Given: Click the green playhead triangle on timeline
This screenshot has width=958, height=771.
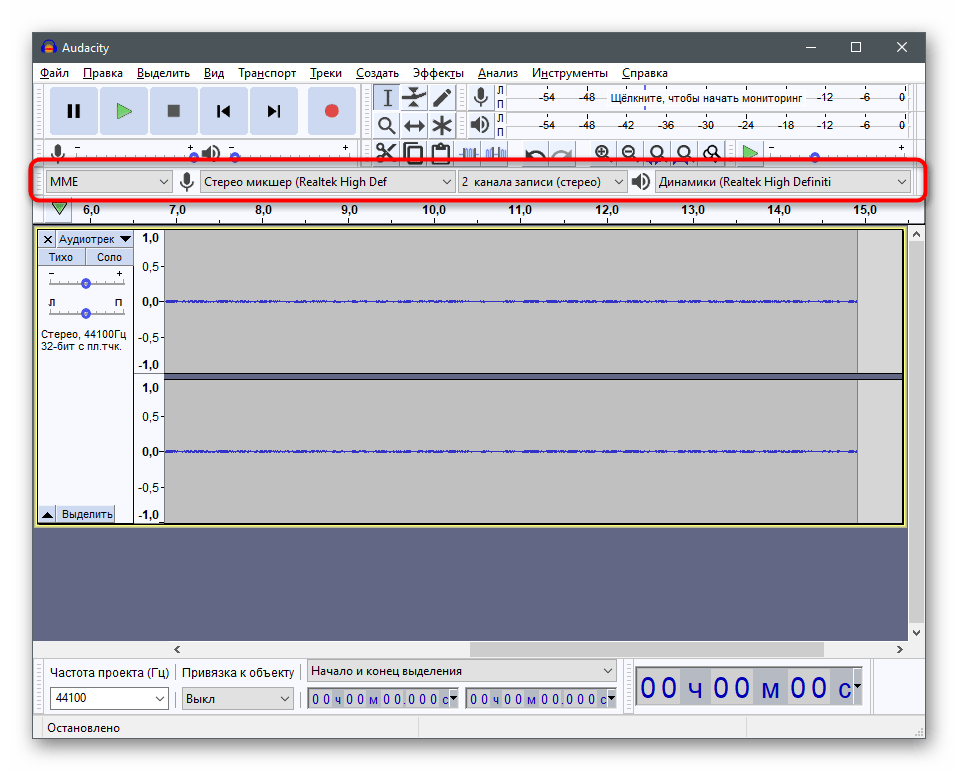Looking at the screenshot, I should coord(59,208).
